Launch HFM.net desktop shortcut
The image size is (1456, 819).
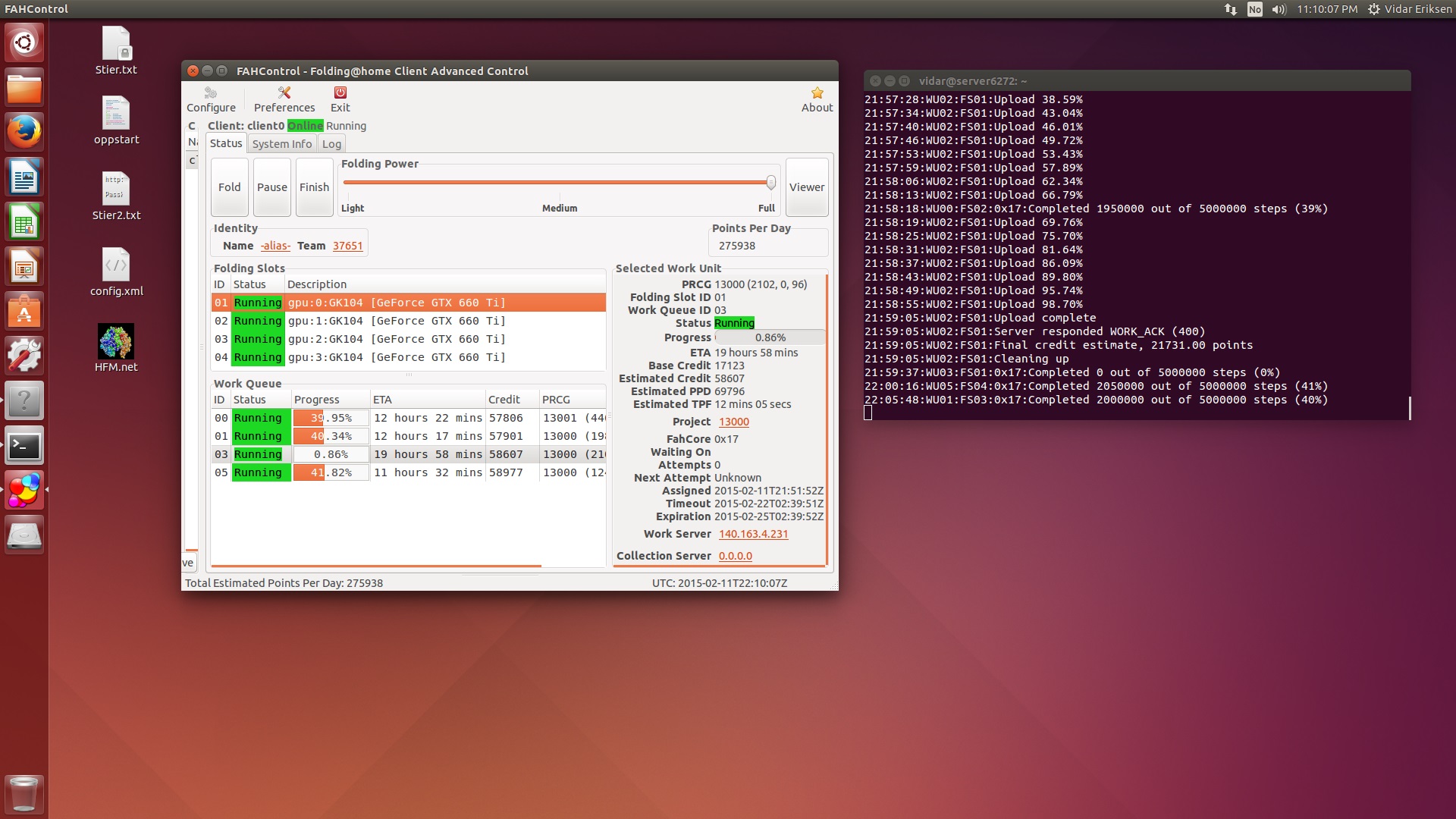(x=116, y=348)
